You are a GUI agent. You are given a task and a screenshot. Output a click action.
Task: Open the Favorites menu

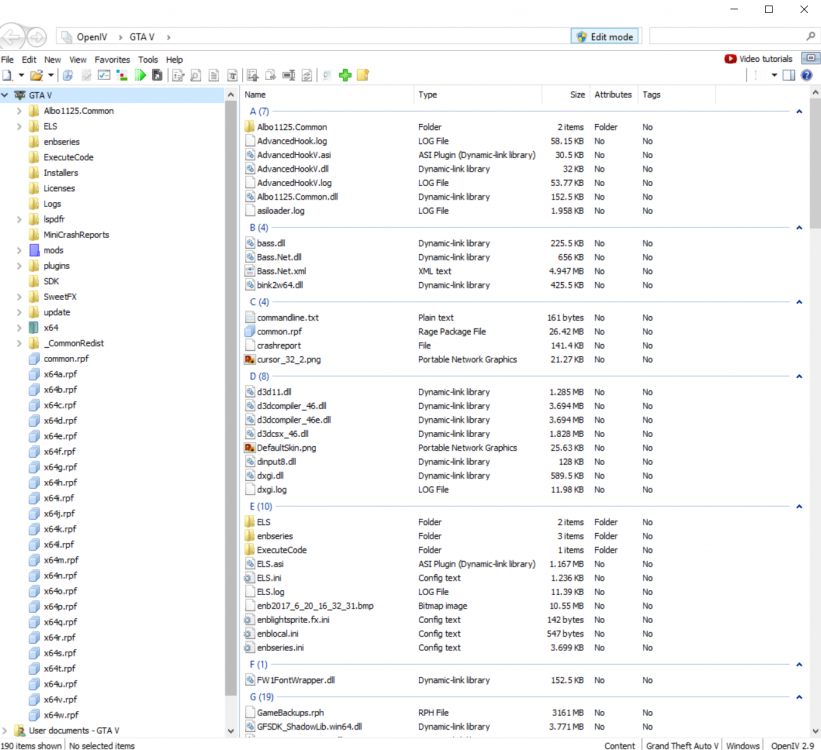(x=111, y=59)
